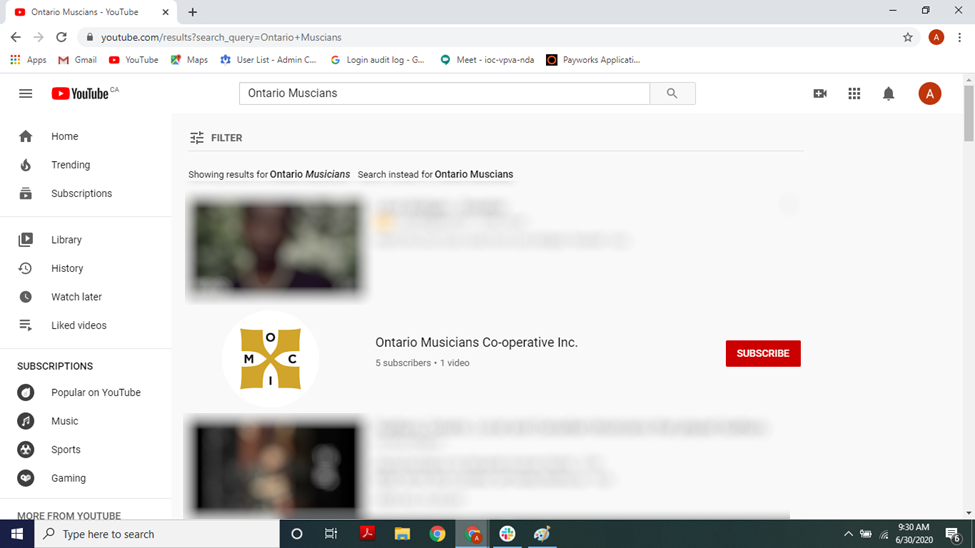Go forward in the browser
Image resolution: width=975 pixels, height=548 pixels.
[x=39, y=37]
